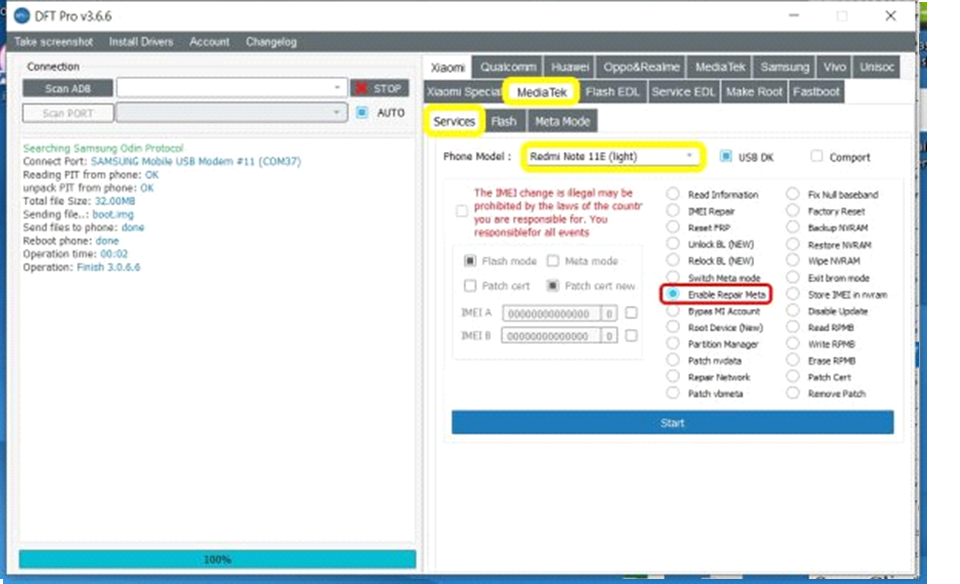The image size is (960, 584).
Task: Open the Xiaomi Special tab
Action: click(x=463, y=92)
